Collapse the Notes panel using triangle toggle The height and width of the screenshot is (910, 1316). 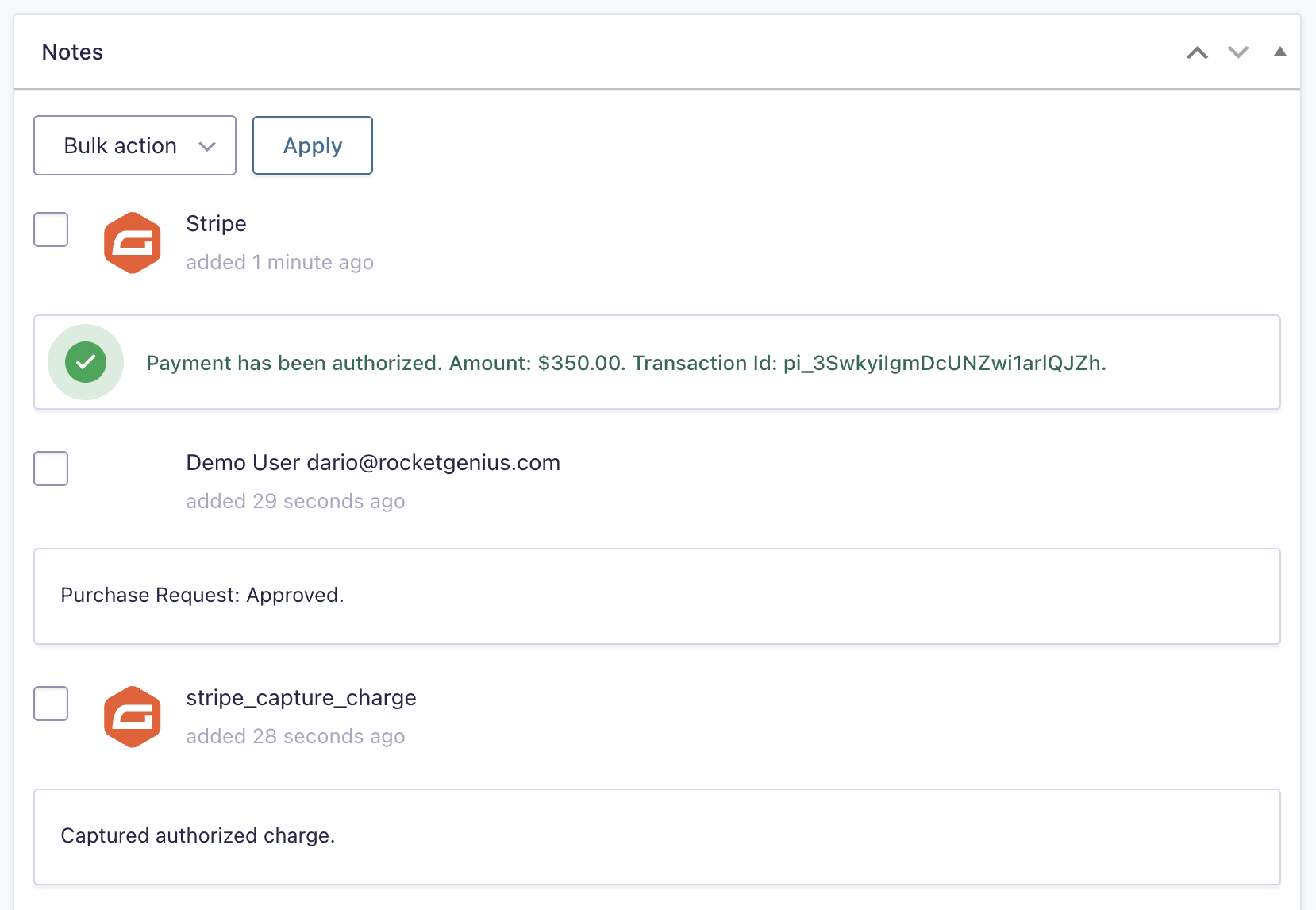[x=1279, y=52]
